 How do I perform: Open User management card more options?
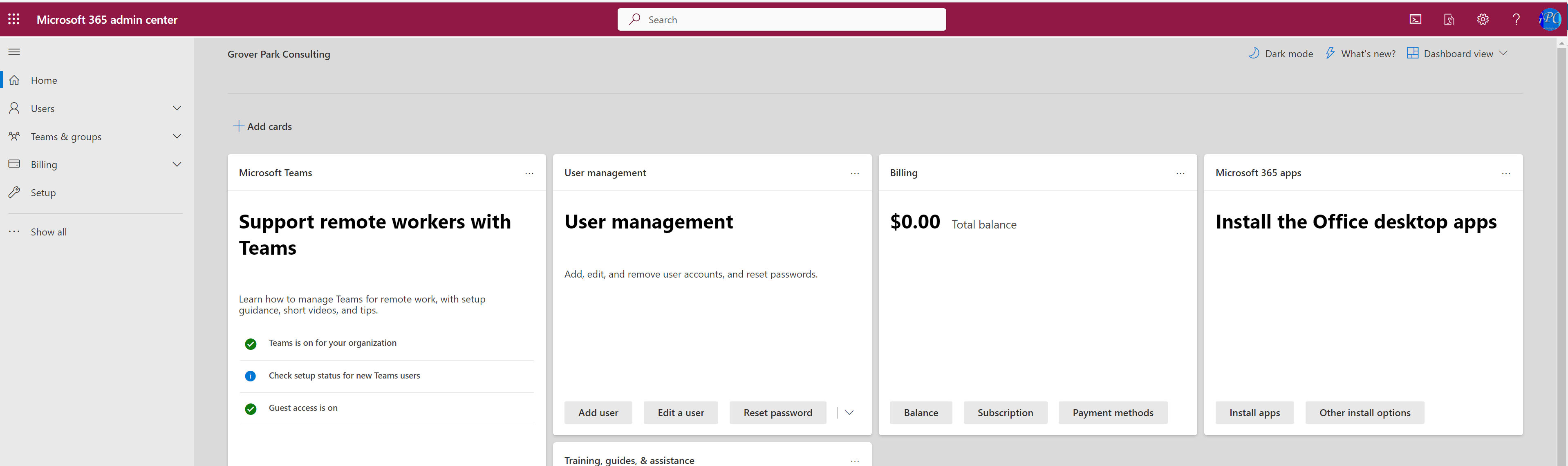tap(855, 173)
